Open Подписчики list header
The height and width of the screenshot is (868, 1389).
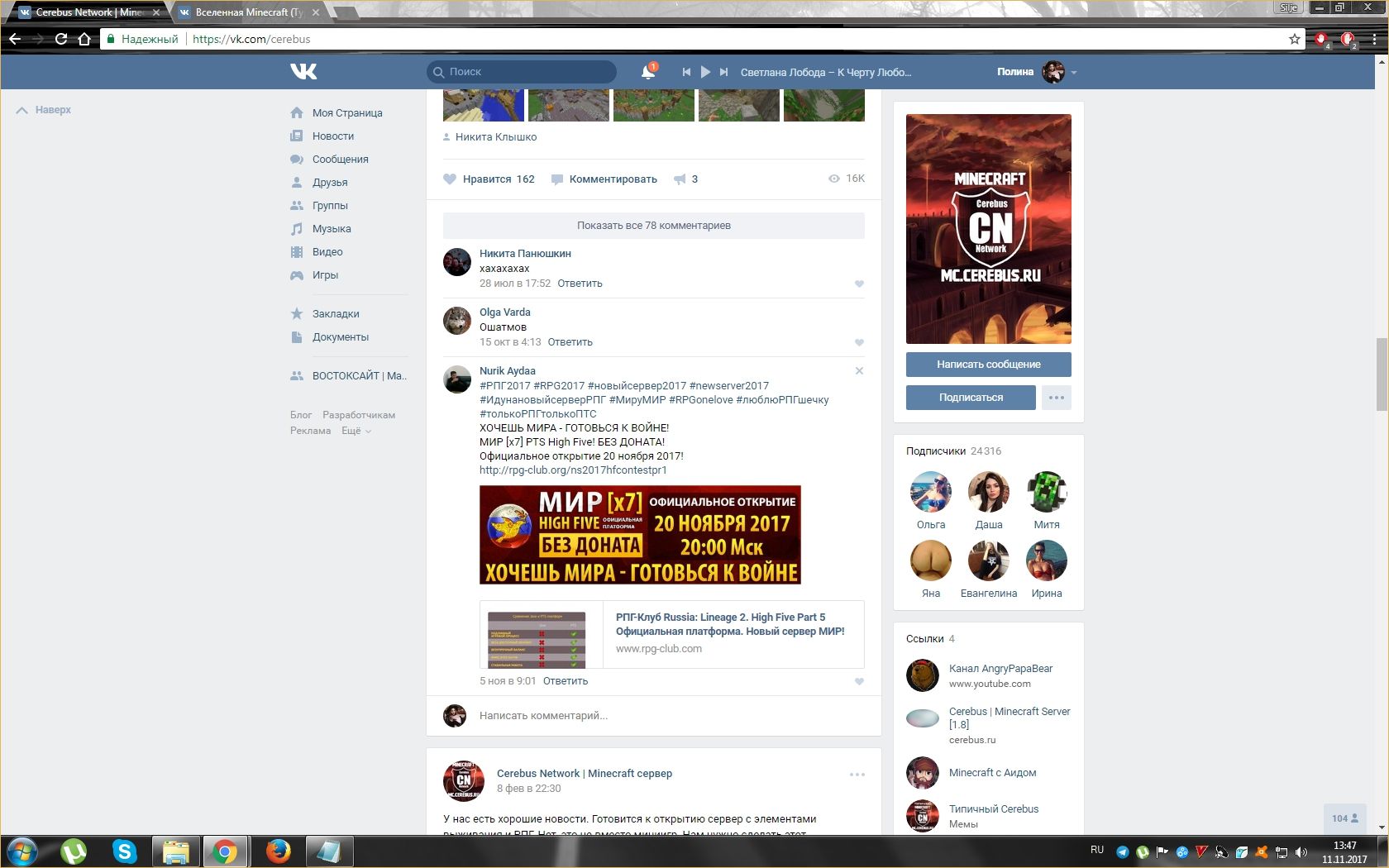coord(953,451)
